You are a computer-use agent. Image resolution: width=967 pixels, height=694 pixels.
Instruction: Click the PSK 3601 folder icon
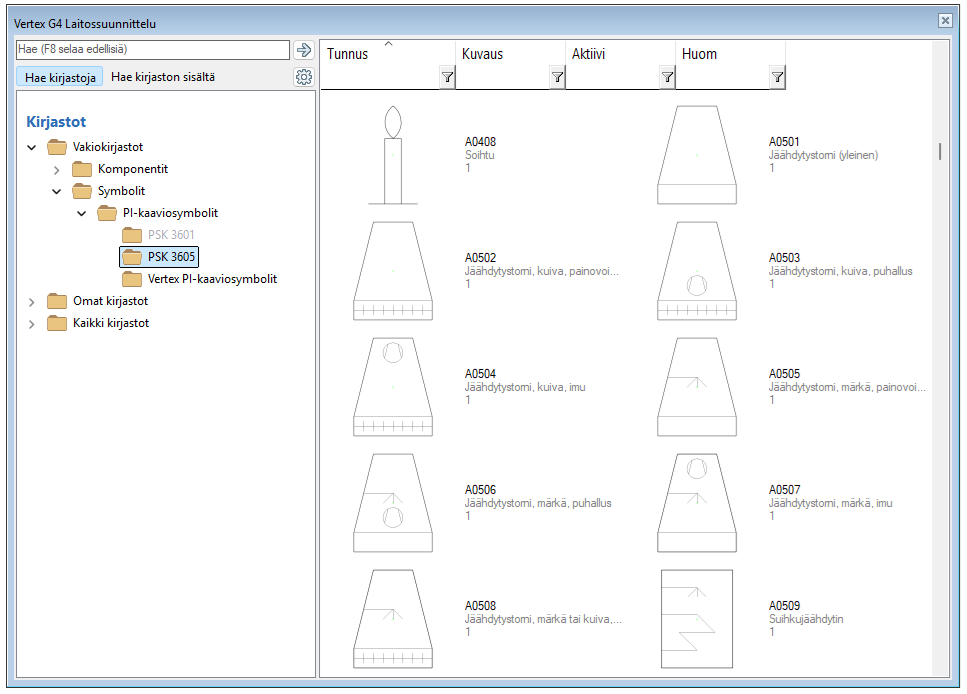(x=131, y=235)
